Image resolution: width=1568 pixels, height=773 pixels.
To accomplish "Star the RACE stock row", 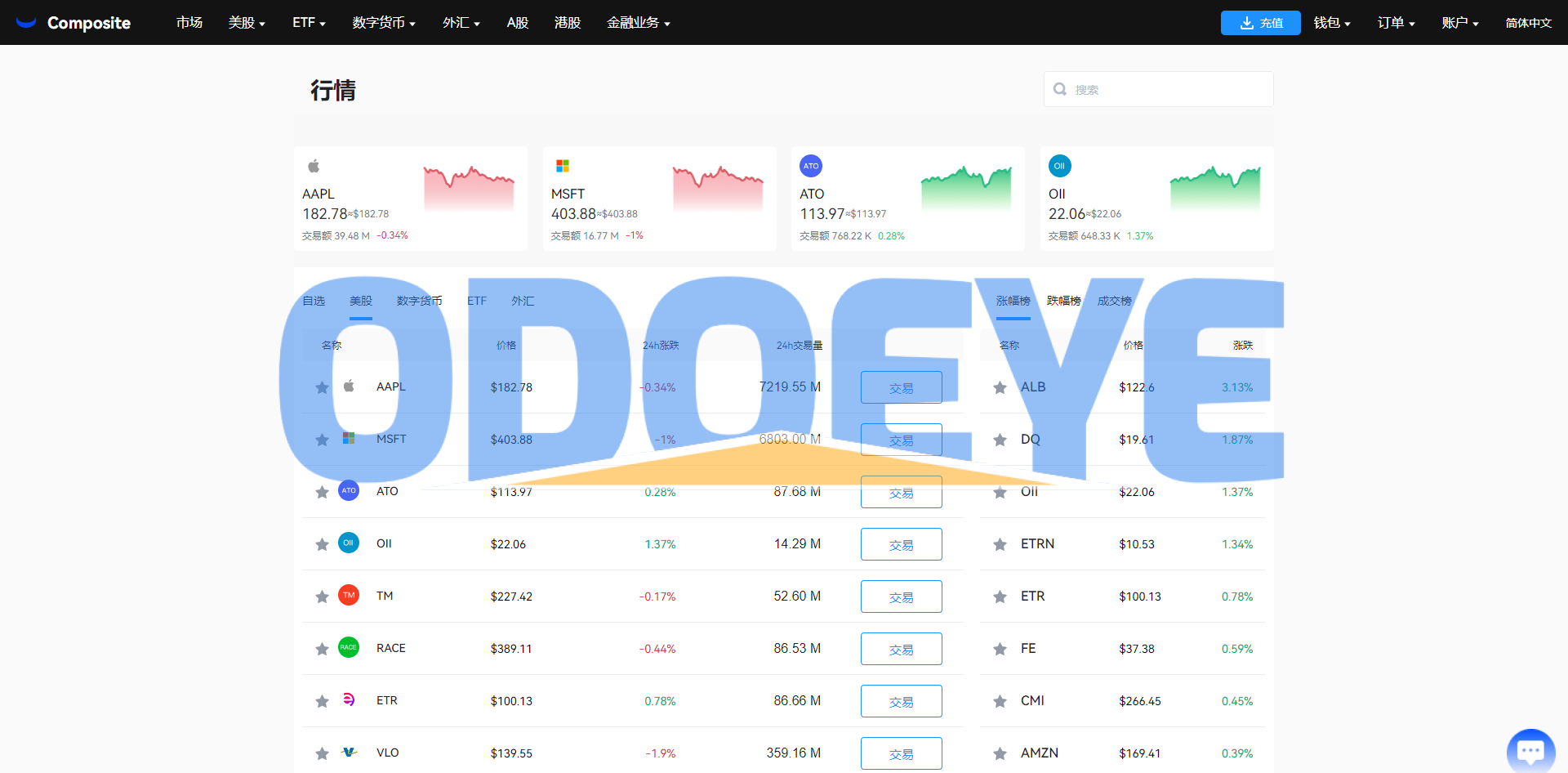I will point(322,649).
